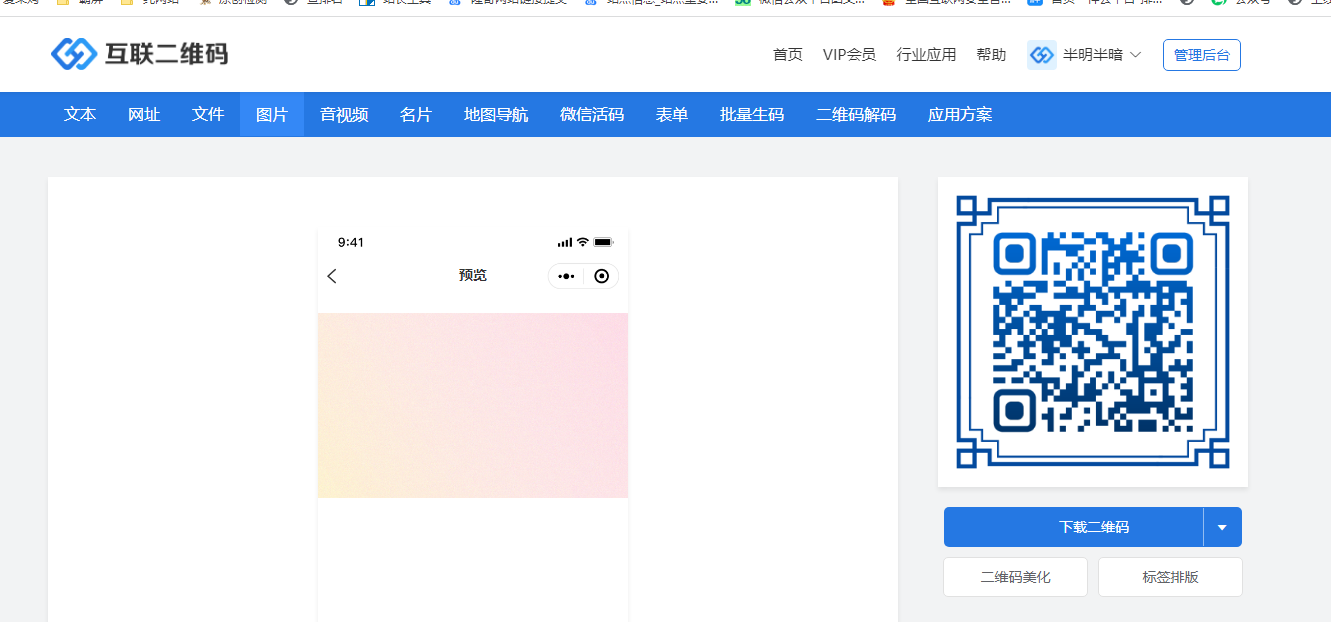Open 二维码美化 options
1331x622 pixels.
1015,577
